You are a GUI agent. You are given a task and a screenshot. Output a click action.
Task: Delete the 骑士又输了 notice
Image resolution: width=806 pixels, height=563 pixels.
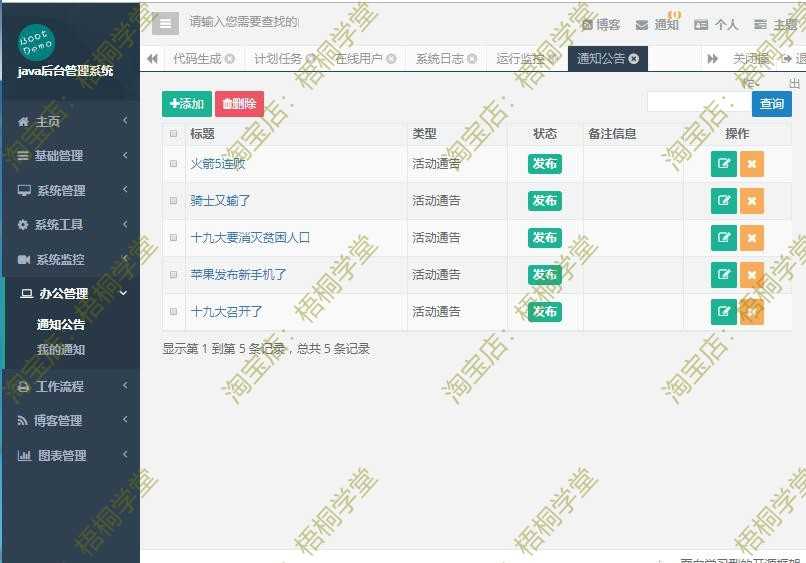tap(752, 201)
